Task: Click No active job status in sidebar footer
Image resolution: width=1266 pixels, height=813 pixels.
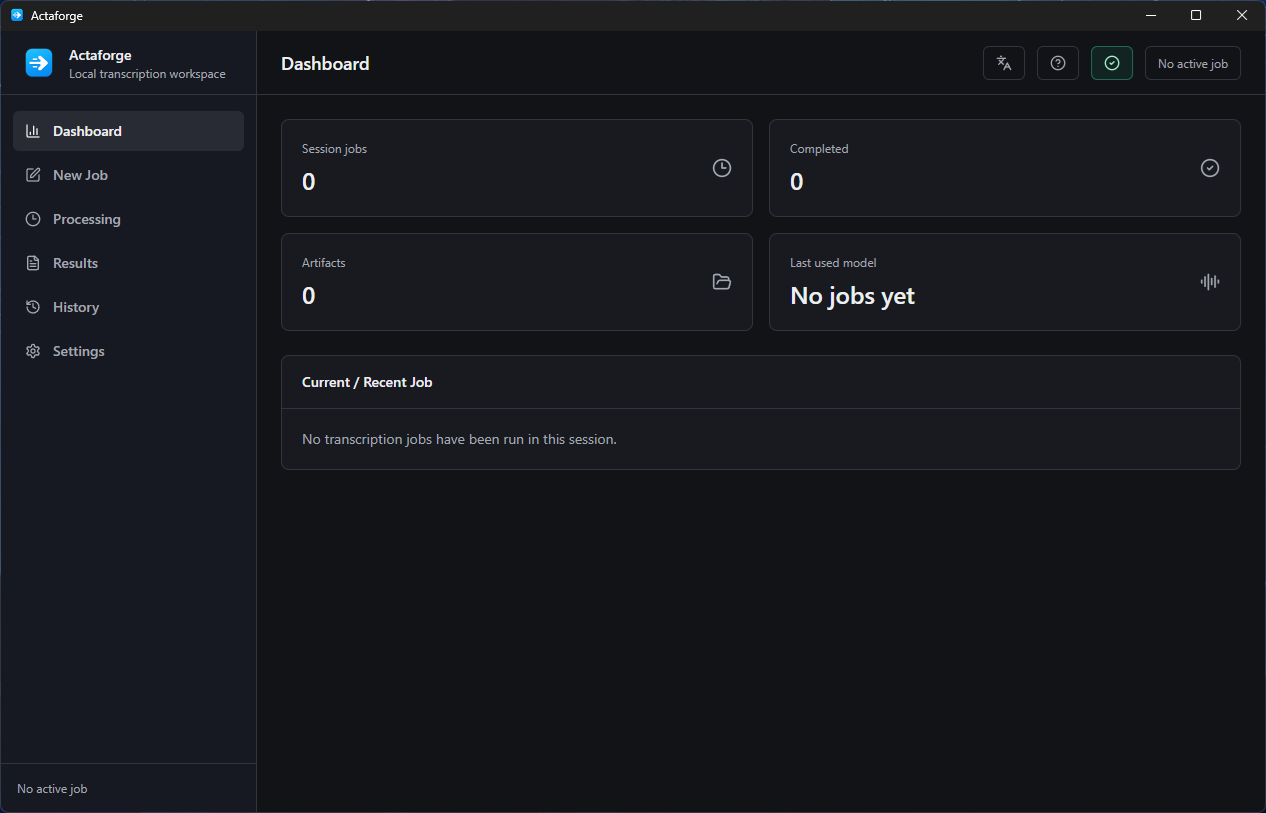Action: coord(52,789)
